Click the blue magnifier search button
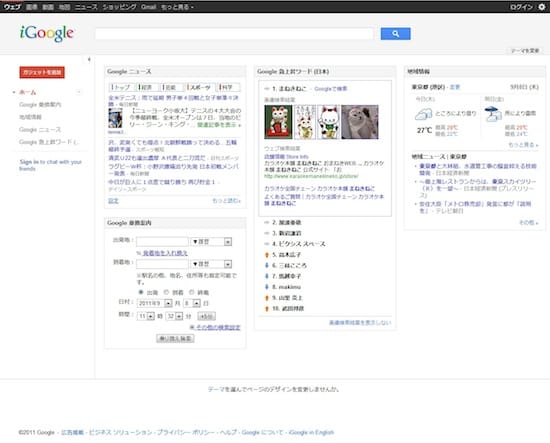Image resolution: width=550 pixels, height=443 pixels. [x=395, y=34]
